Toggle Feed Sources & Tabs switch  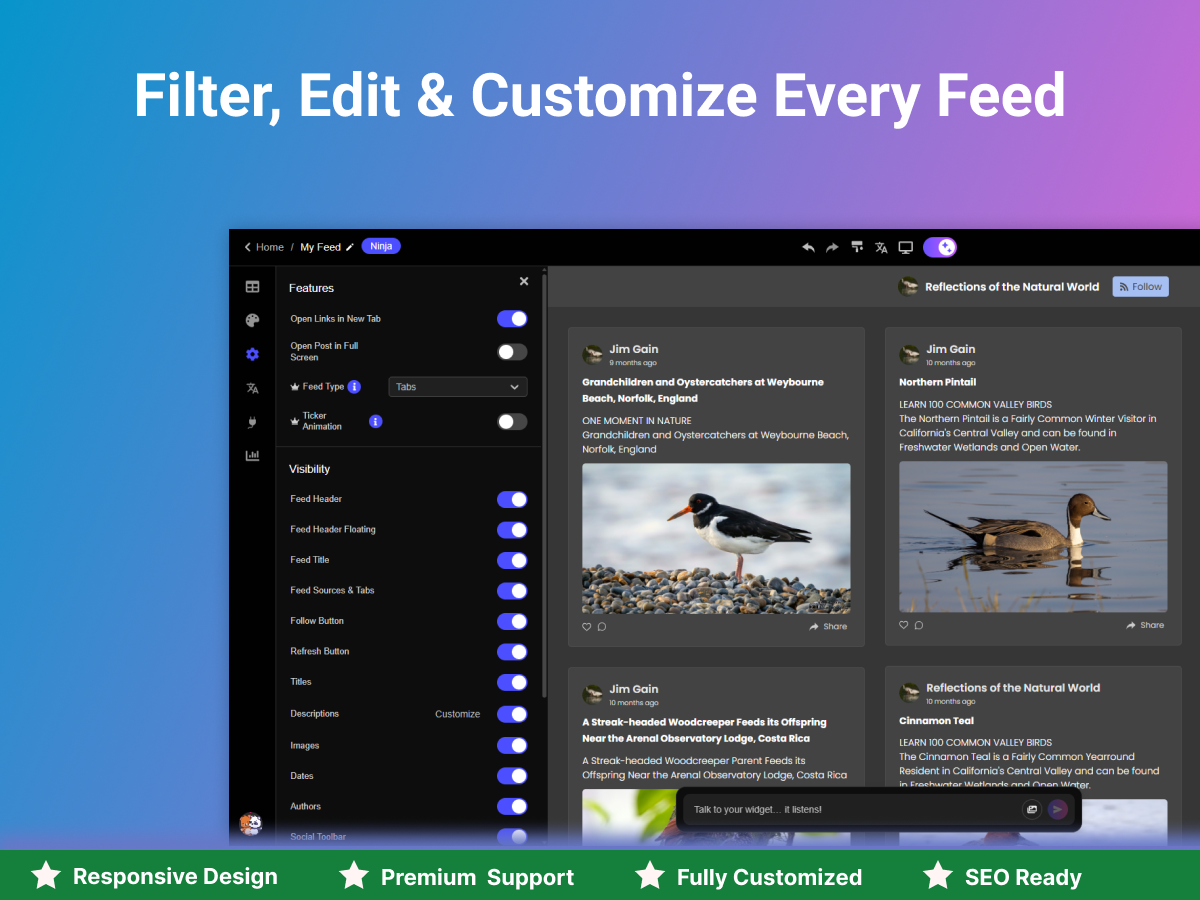pyautogui.click(x=512, y=591)
